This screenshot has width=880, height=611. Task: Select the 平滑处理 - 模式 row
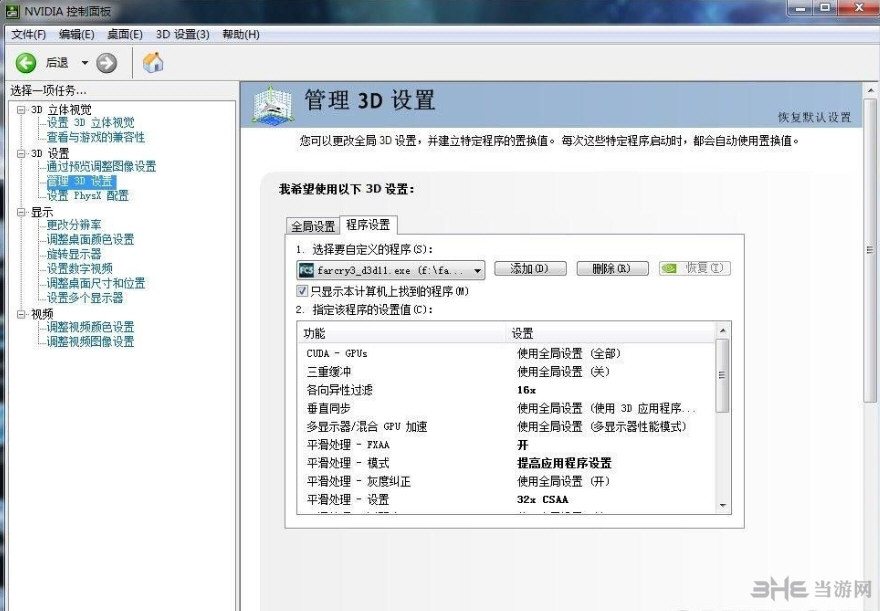click(507, 463)
